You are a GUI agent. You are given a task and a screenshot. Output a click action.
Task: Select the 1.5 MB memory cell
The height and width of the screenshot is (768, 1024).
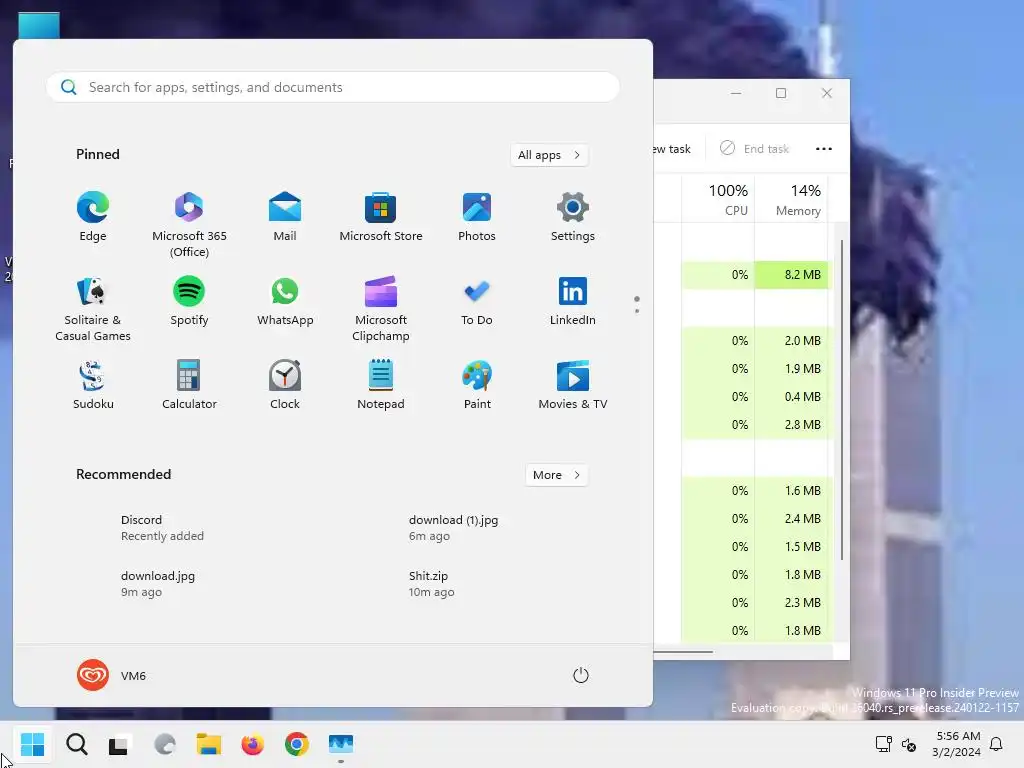792,547
